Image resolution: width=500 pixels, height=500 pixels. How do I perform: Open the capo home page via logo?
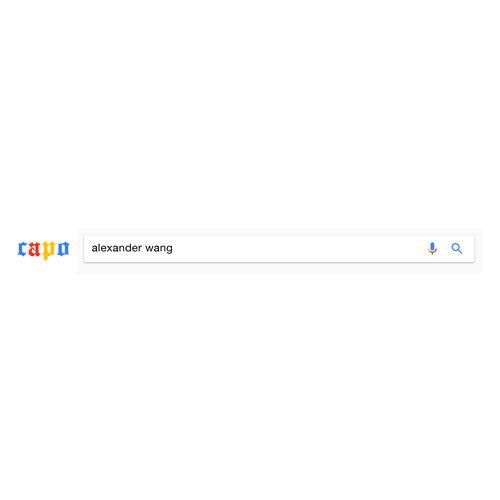[43, 249]
